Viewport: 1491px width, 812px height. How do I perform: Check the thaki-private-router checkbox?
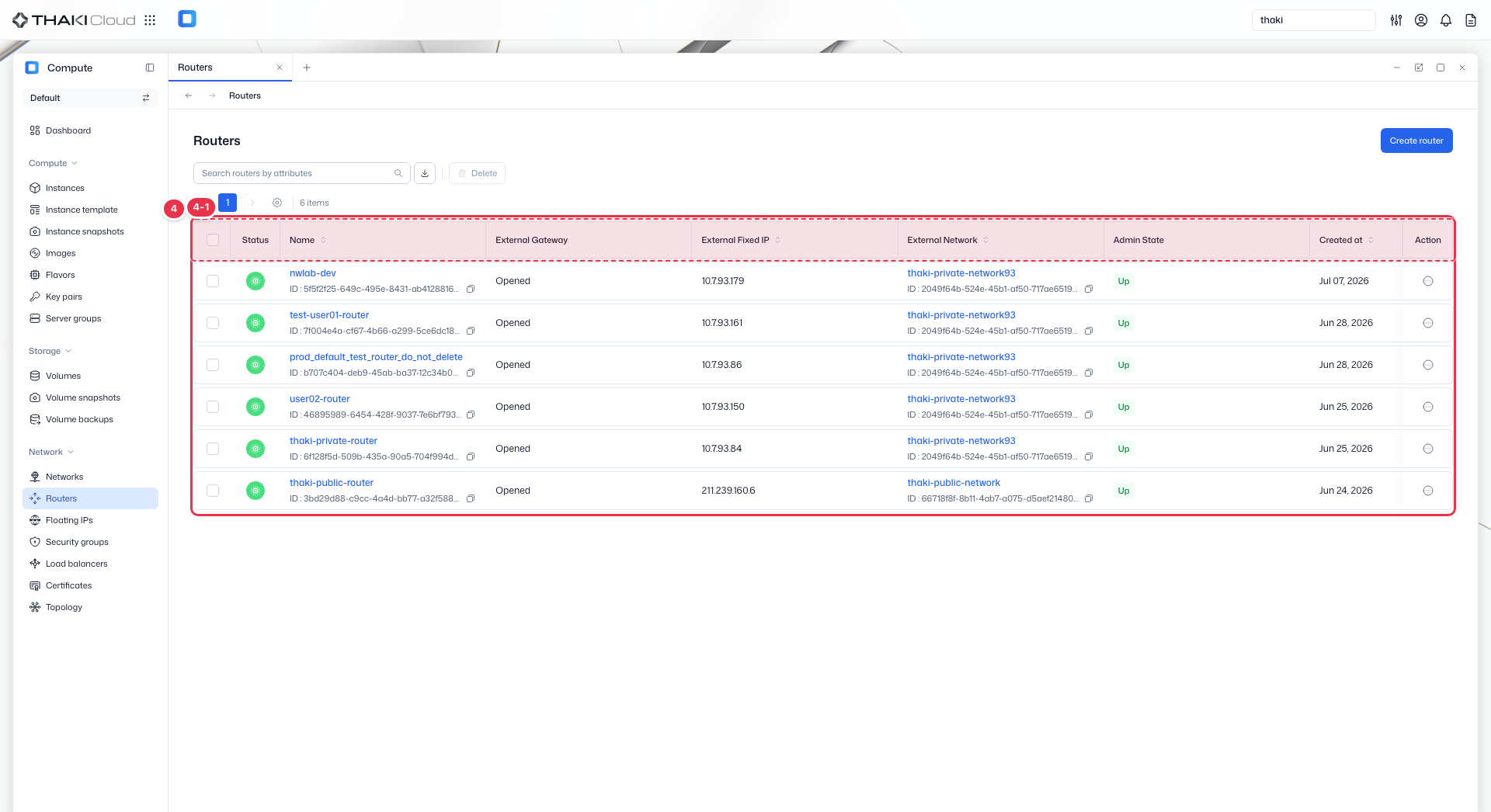(213, 449)
